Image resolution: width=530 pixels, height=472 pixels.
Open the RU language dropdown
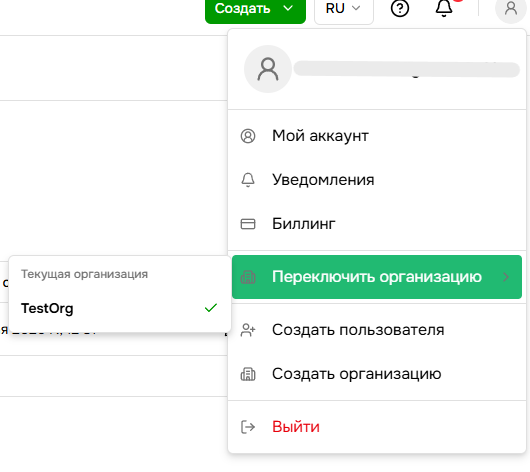coord(344,9)
